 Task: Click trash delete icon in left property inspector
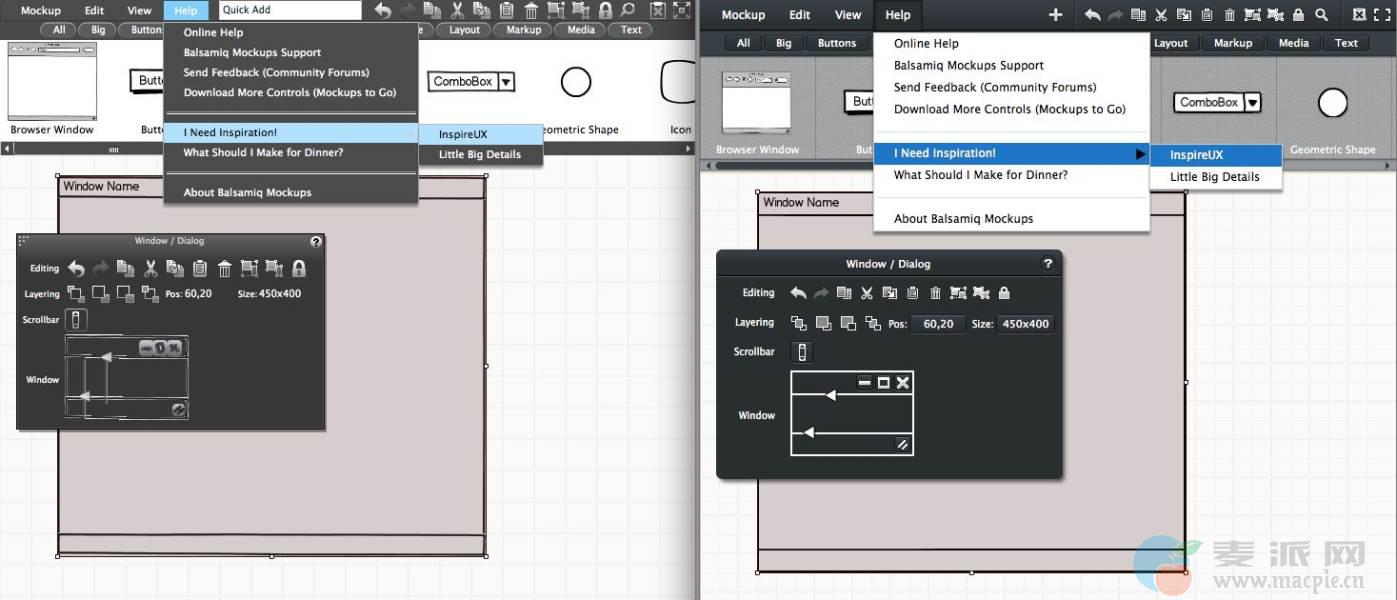[x=225, y=268]
